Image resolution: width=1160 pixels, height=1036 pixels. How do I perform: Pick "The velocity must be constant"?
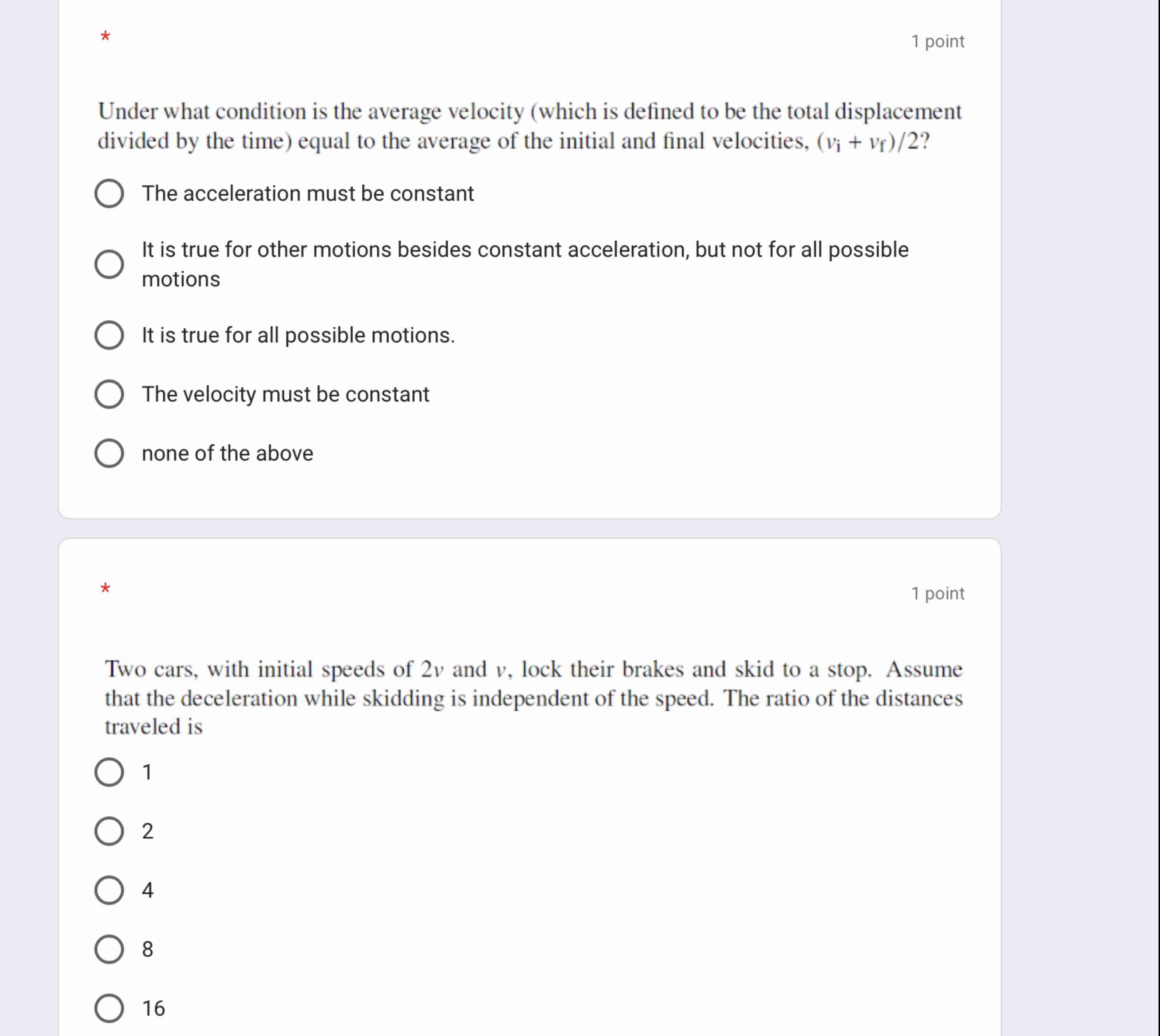click(110, 394)
